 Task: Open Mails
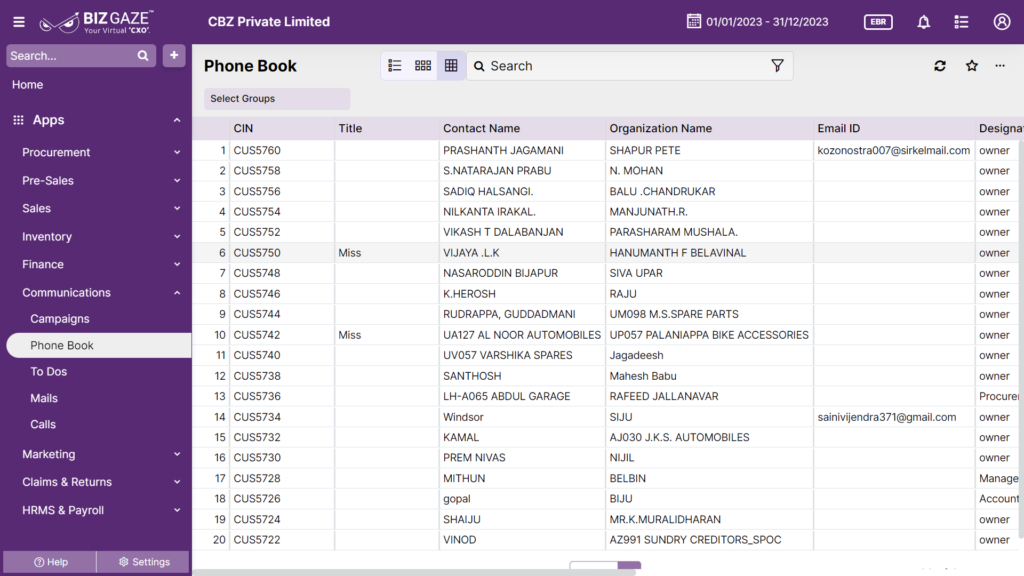44,398
